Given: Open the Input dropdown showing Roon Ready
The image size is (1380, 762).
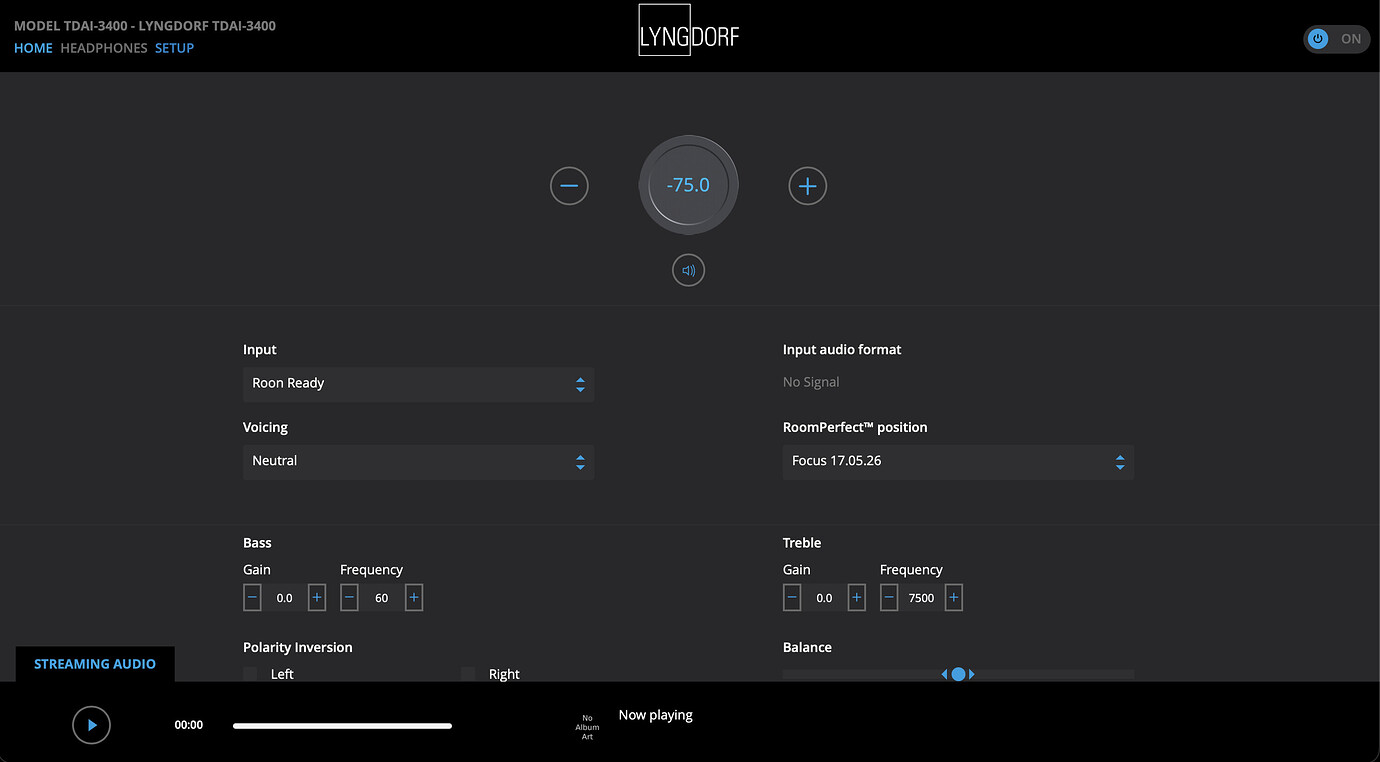Looking at the screenshot, I should 418,384.
